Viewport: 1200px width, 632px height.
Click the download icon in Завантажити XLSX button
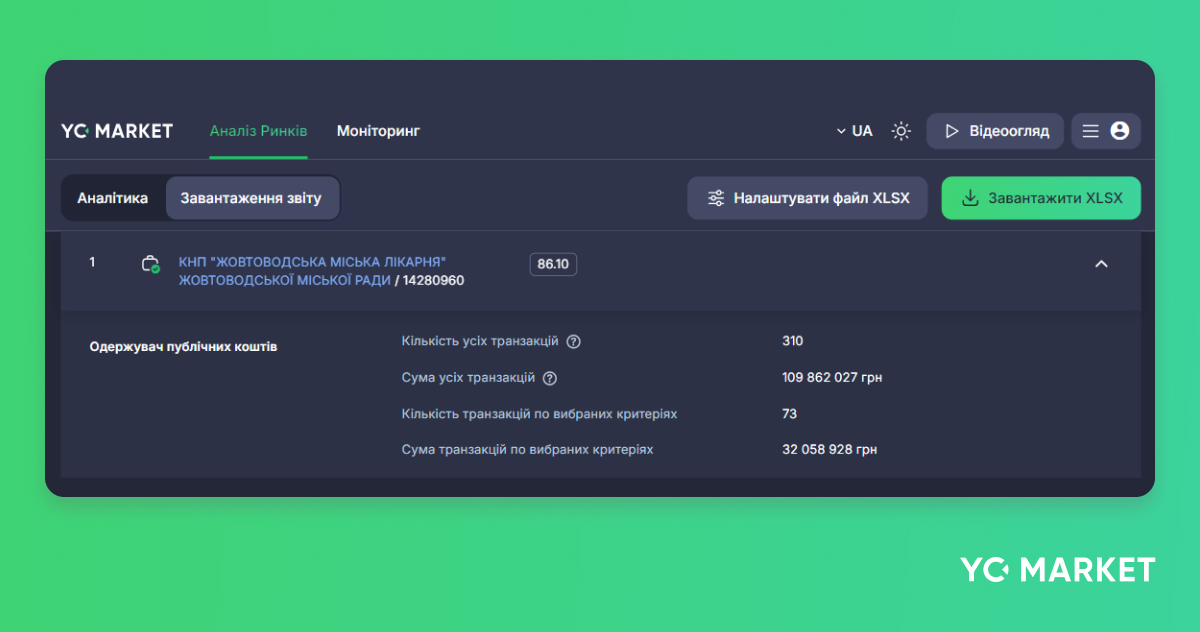[x=969, y=198]
